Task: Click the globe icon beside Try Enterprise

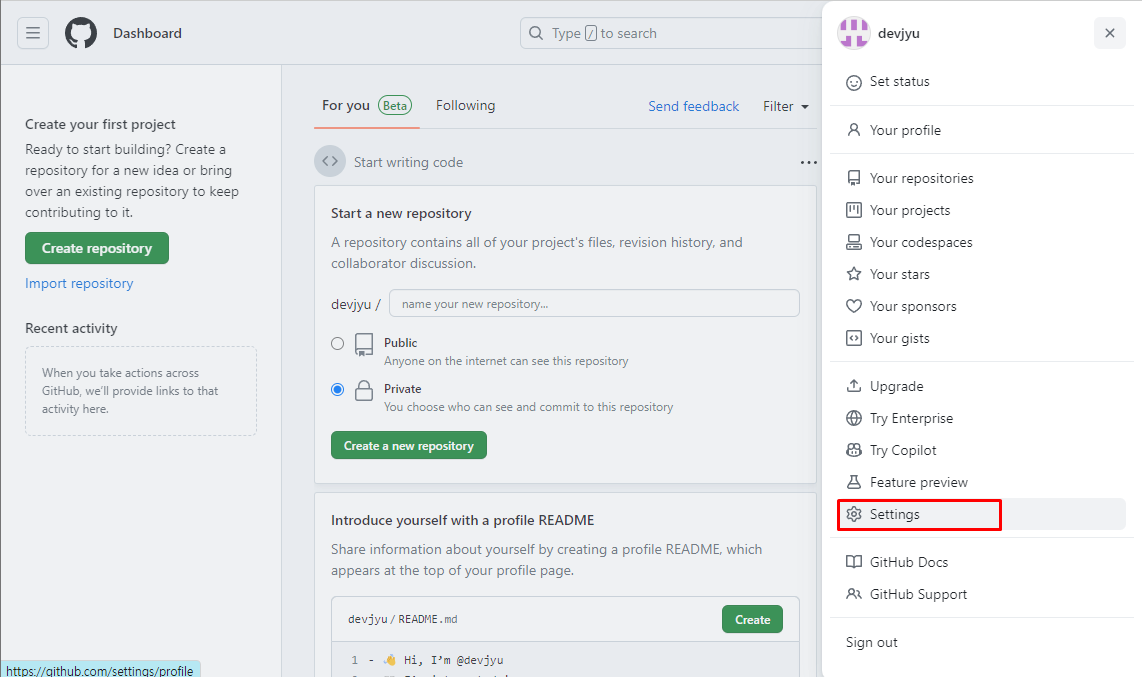Action: (854, 419)
